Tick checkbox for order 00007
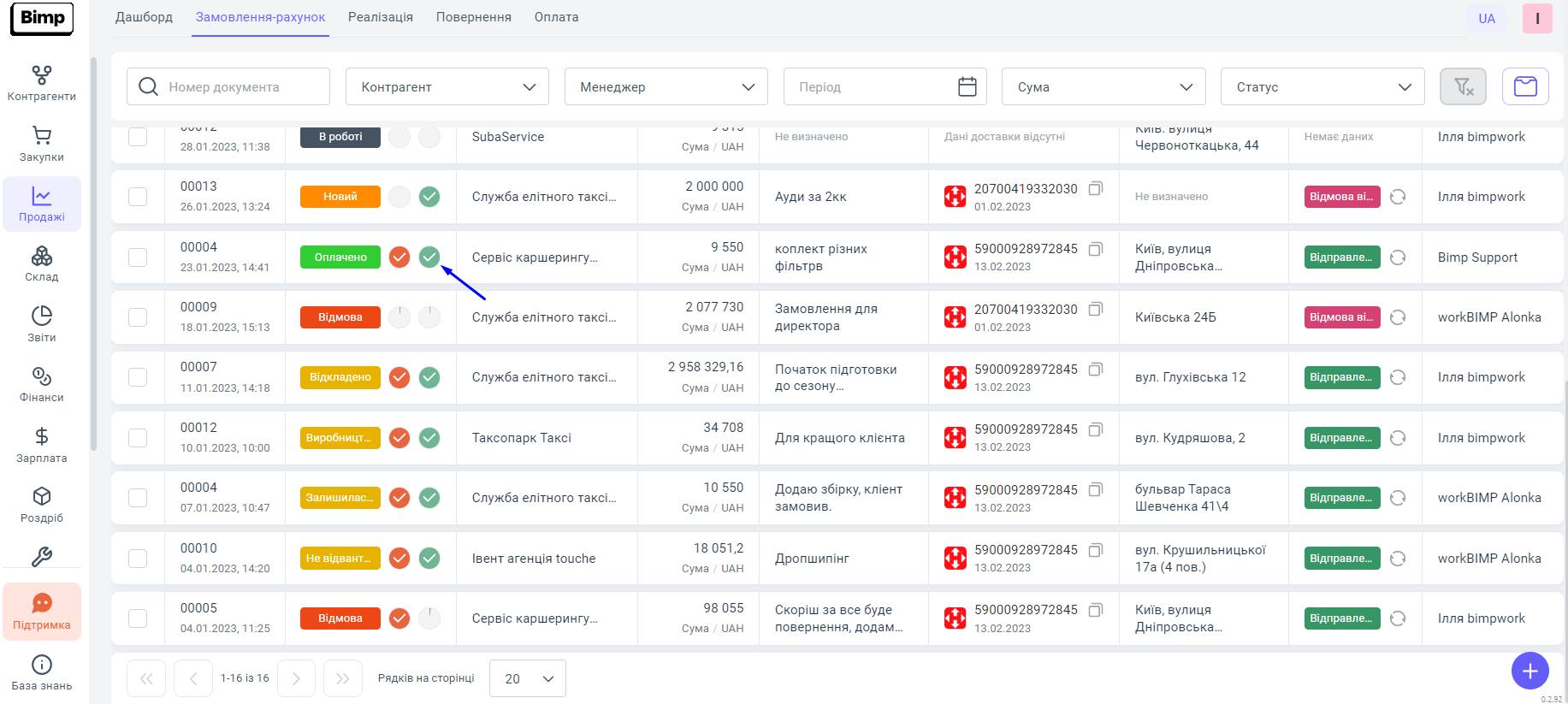Image resolution: width=1568 pixels, height=704 pixels. [x=138, y=377]
